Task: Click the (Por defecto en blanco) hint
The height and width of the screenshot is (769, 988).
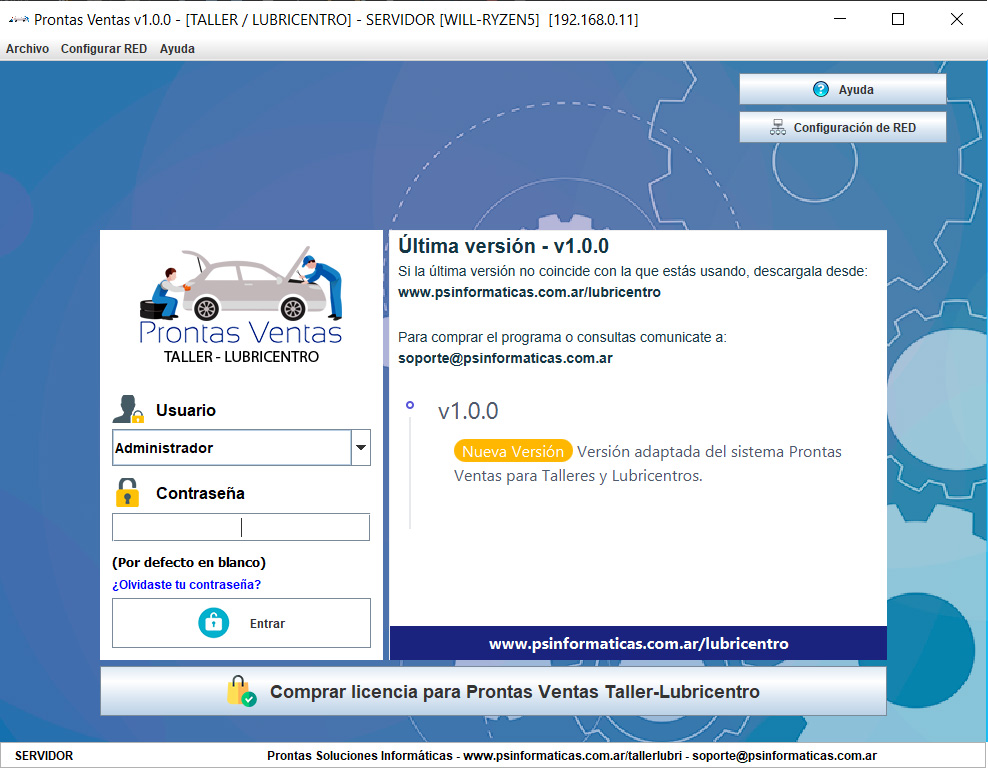Action: (x=189, y=562)
